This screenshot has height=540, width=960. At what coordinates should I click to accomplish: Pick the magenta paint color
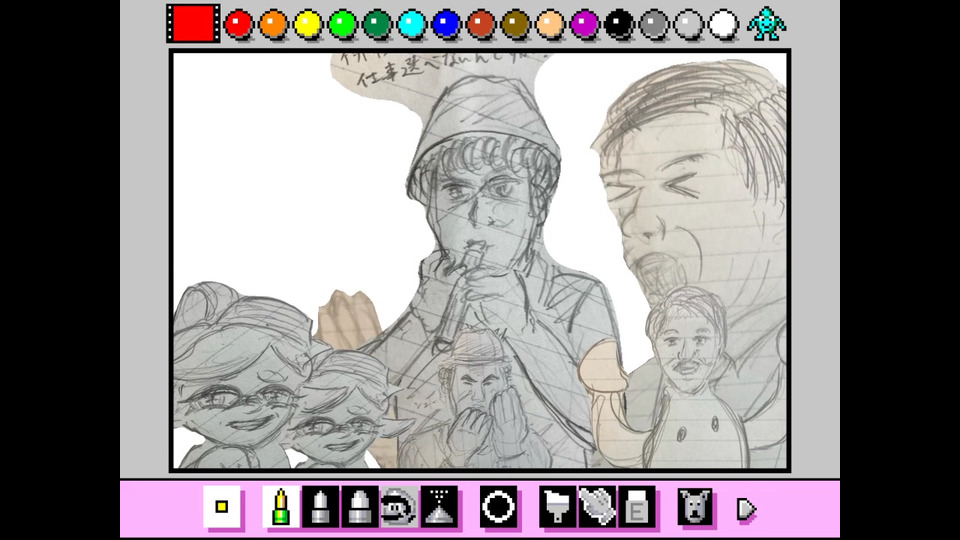584,25
